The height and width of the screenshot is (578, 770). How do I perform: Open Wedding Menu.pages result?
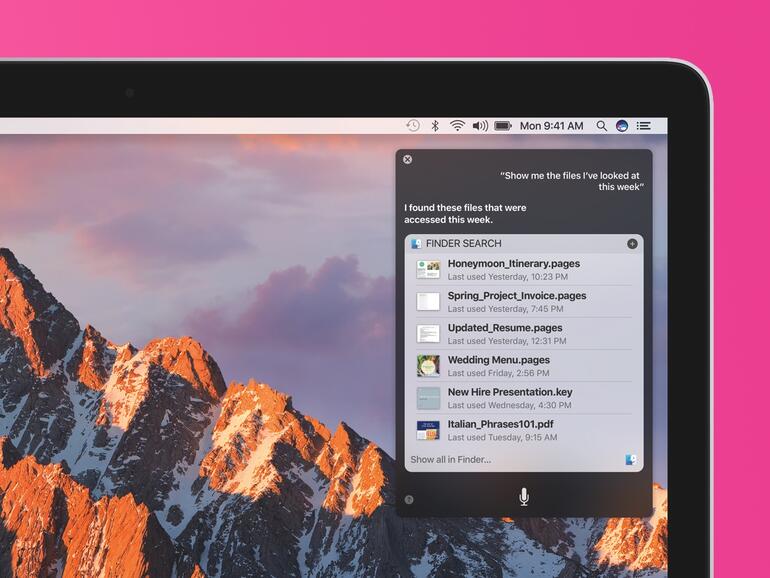coord(524,366)
